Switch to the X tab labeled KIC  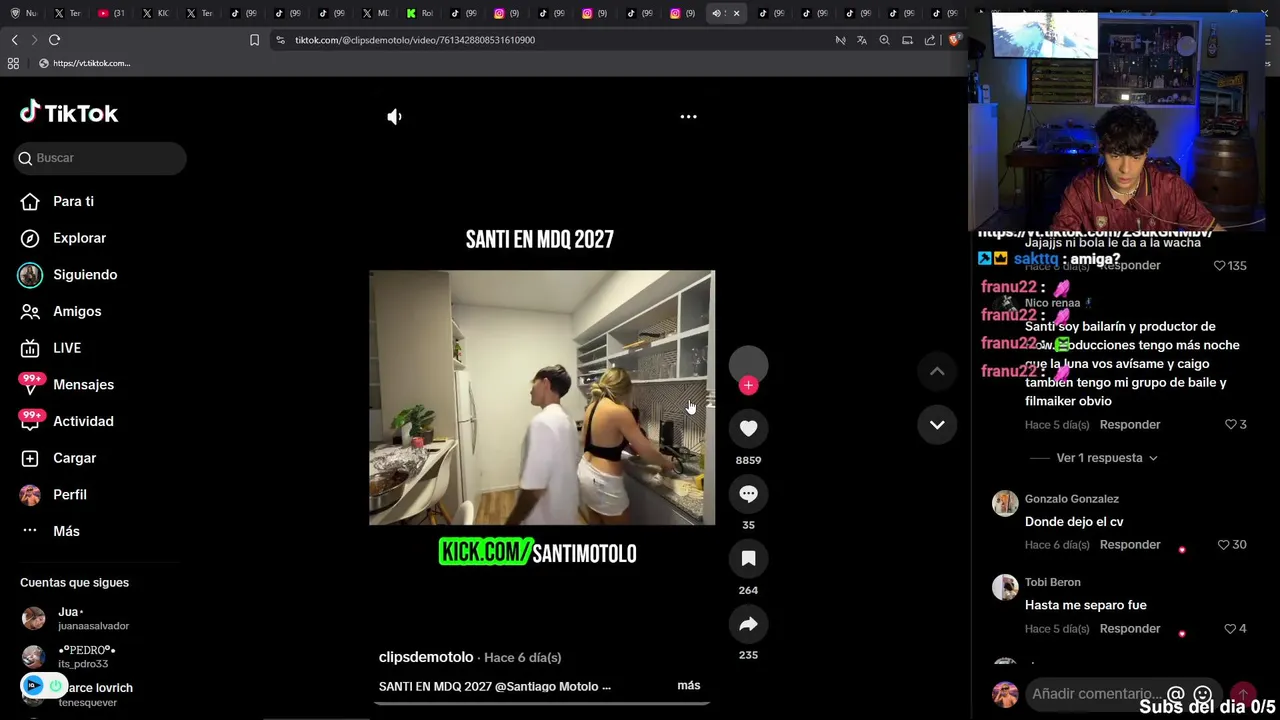click(x=155, y=13)
